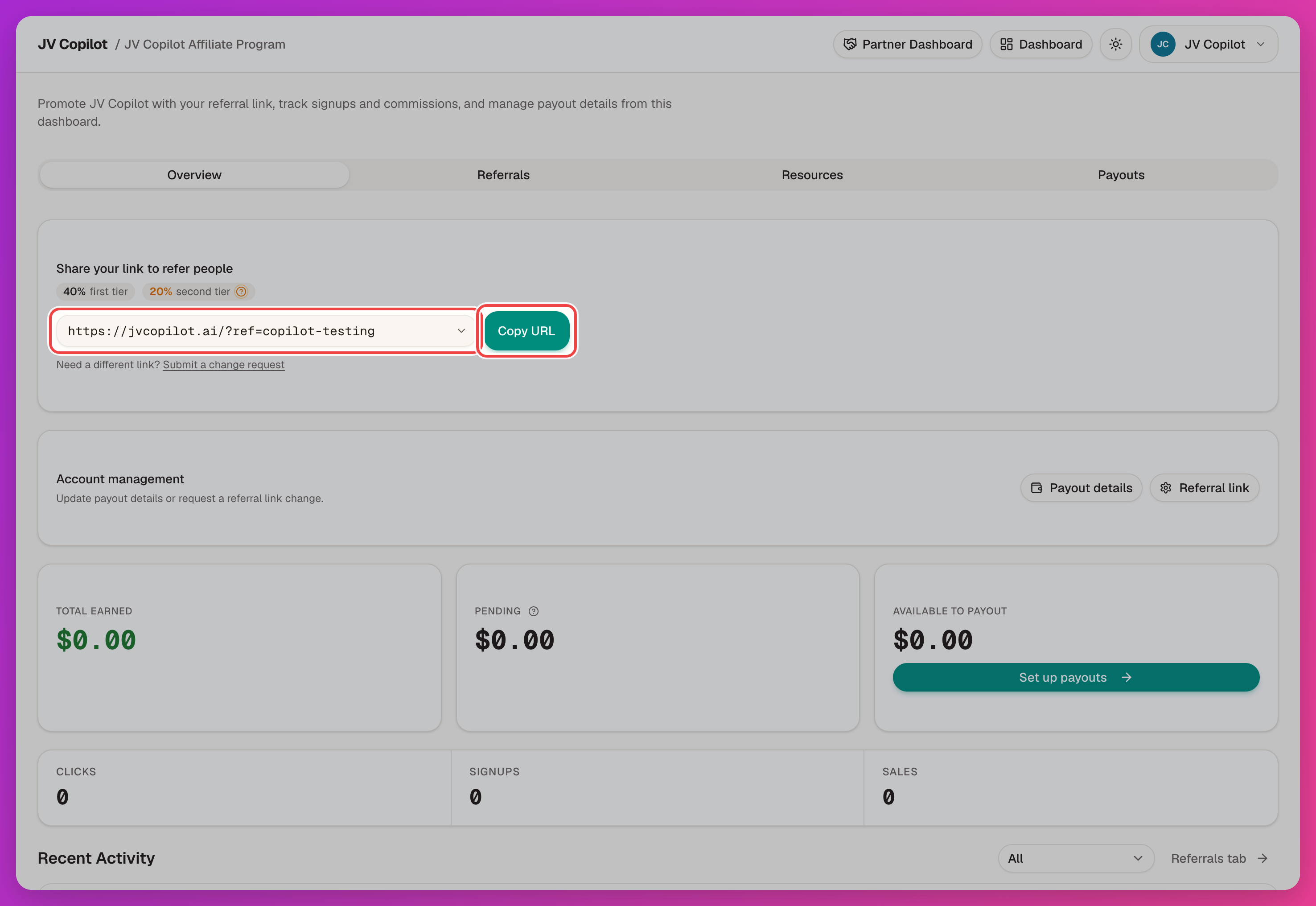Viewport: 1316px width, 906px height.
Task: Click the Recent Activity heading
Action: click(x=96, y=858)
